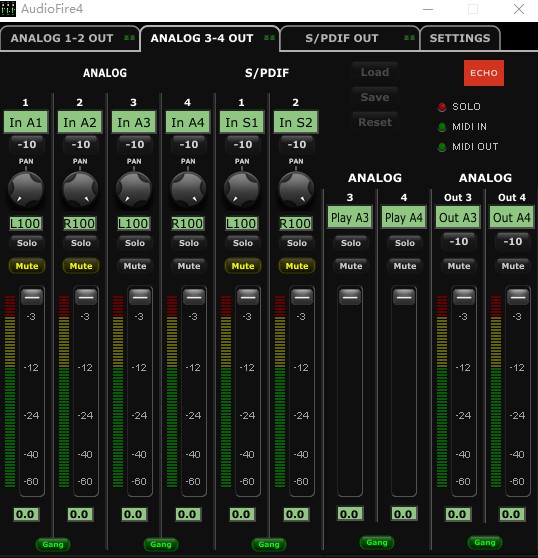538x558 pixels.
Task: Toggle the -10 level button on Out A3
Action: pos(459,242)
